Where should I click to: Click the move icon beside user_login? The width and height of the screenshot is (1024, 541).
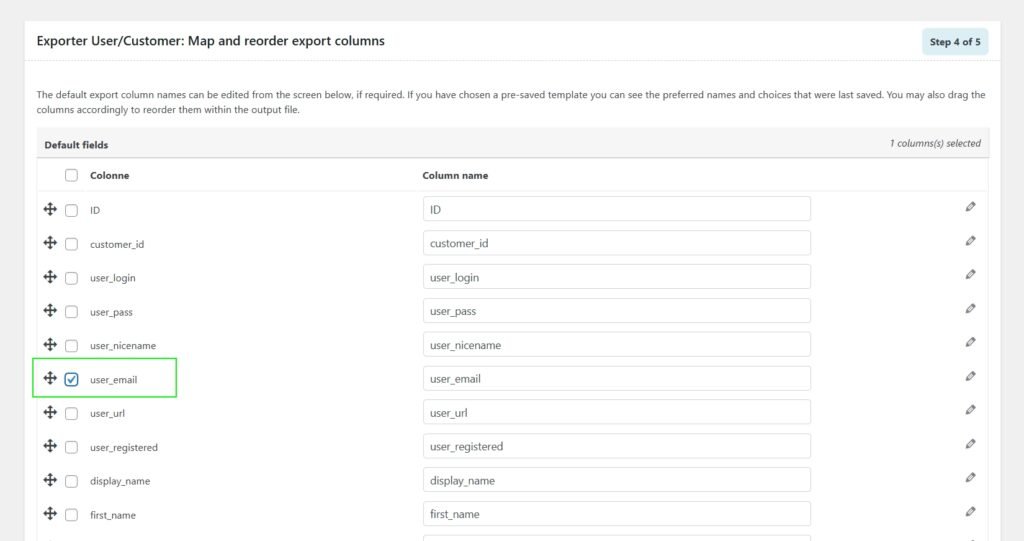point(50,277)
